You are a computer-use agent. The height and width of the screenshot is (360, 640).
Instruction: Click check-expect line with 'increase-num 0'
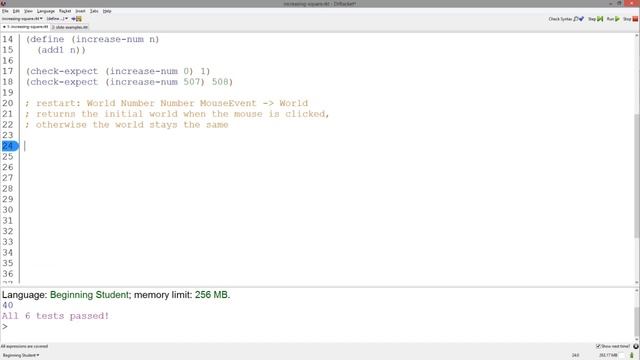(x=118, y=71)
